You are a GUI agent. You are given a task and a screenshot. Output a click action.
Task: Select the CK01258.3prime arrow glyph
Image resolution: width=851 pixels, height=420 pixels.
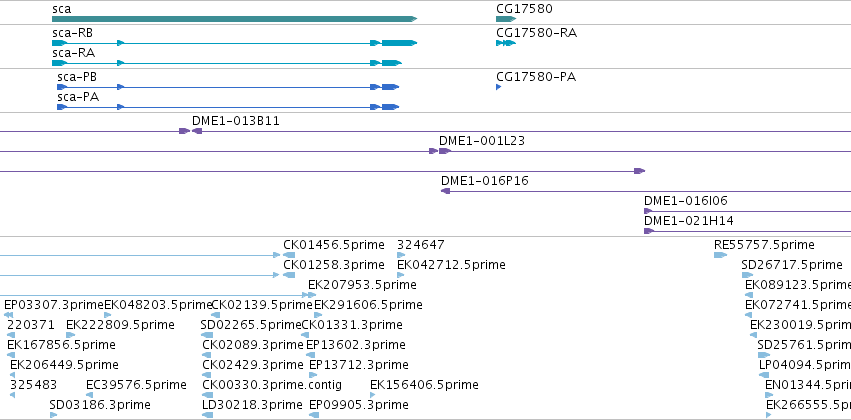pyautogui.click(x=289, y=275)
